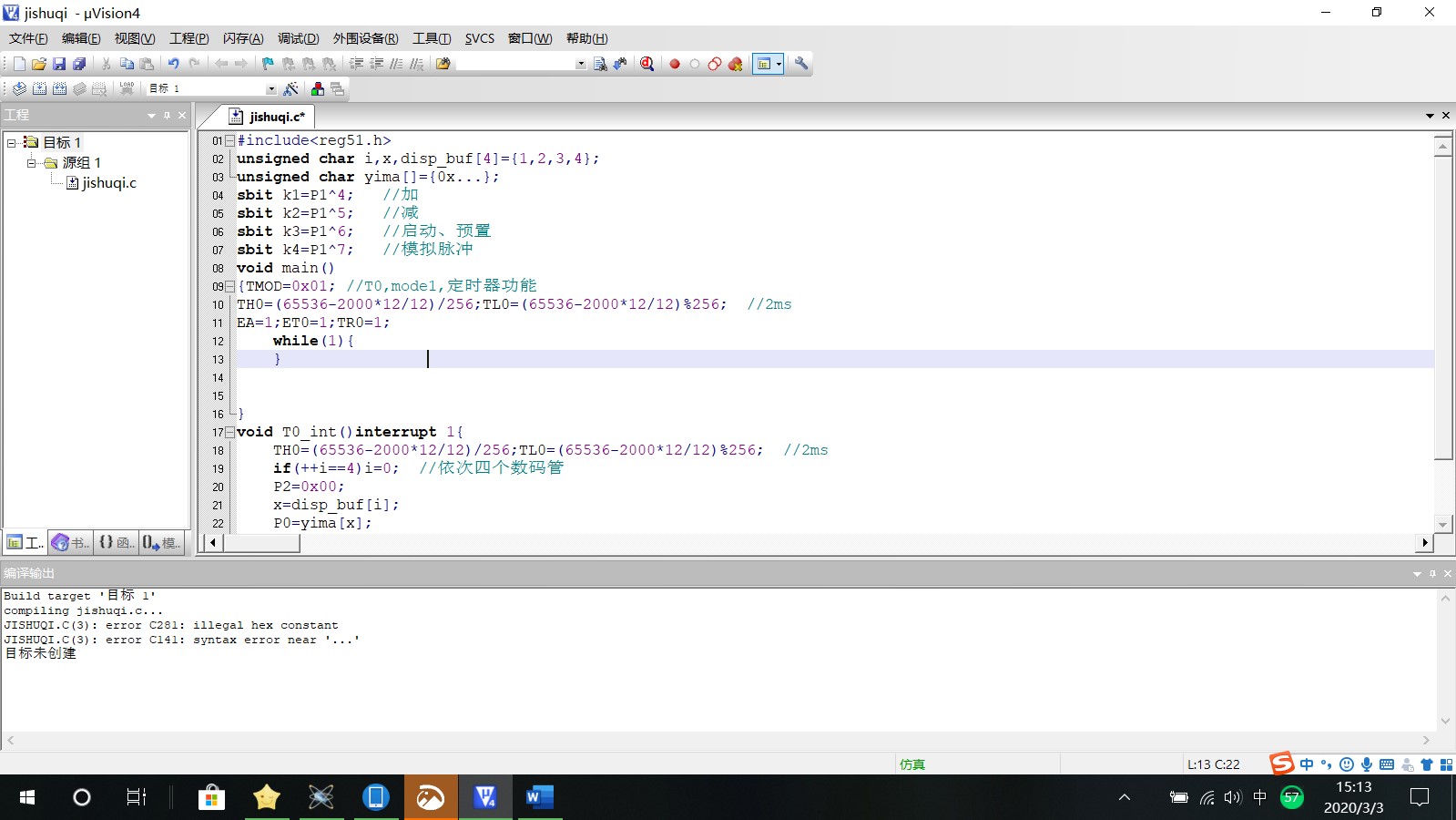Open 文件(F) menu
The width and height of the screenshot is (1456, 820).
(x=28, y=38)
